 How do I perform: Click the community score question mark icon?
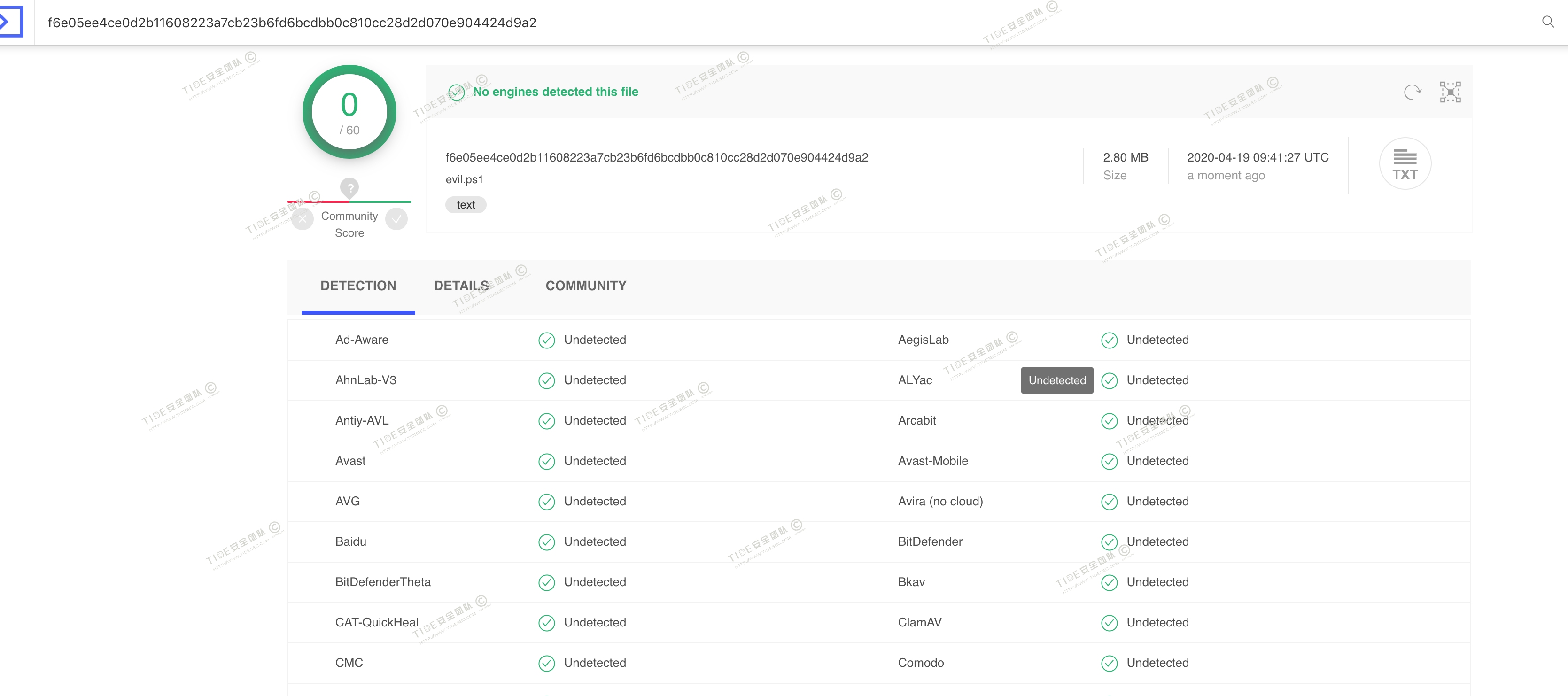click(x=349, y=187)
